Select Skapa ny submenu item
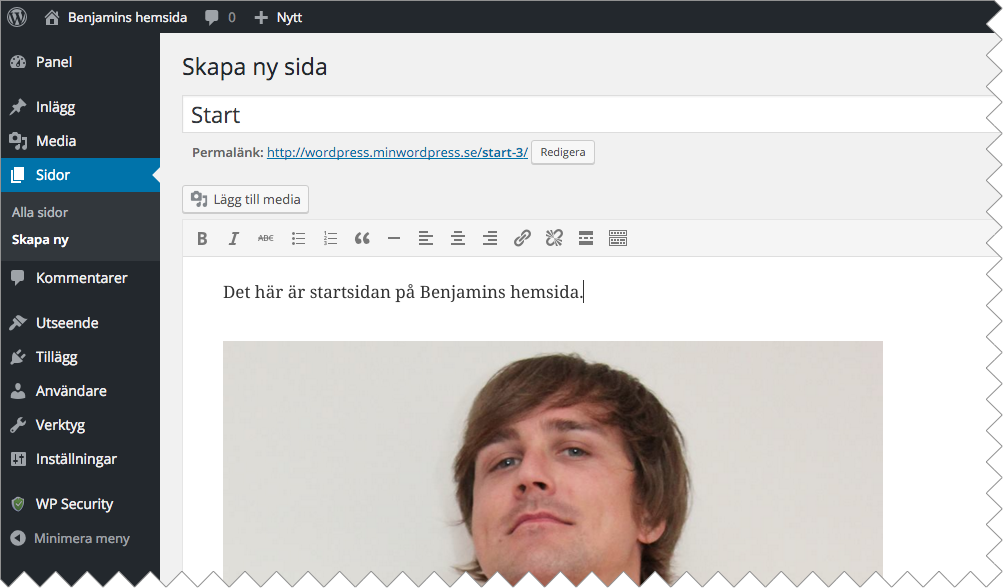The image size is (1003, 588). pos(40,240)
